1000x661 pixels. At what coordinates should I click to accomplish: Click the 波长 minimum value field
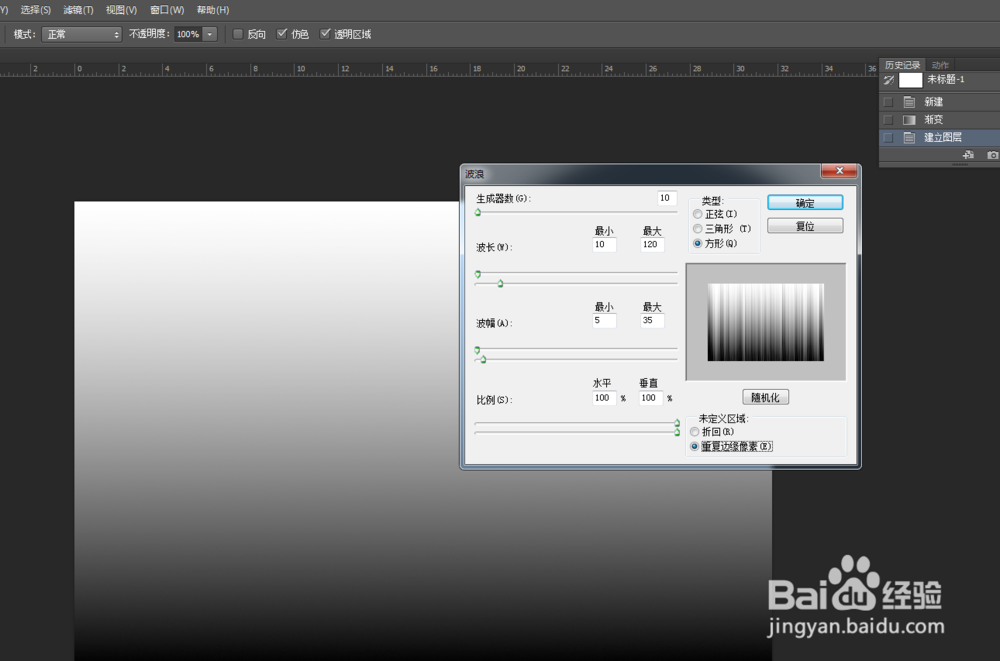[604, 244]
